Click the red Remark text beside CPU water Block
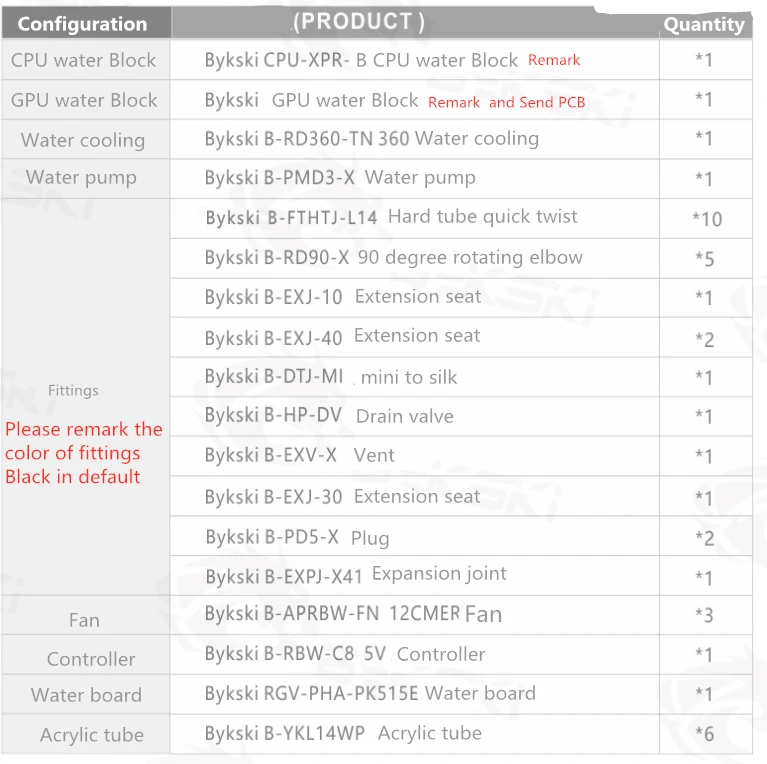 click(x=554, y=60)
